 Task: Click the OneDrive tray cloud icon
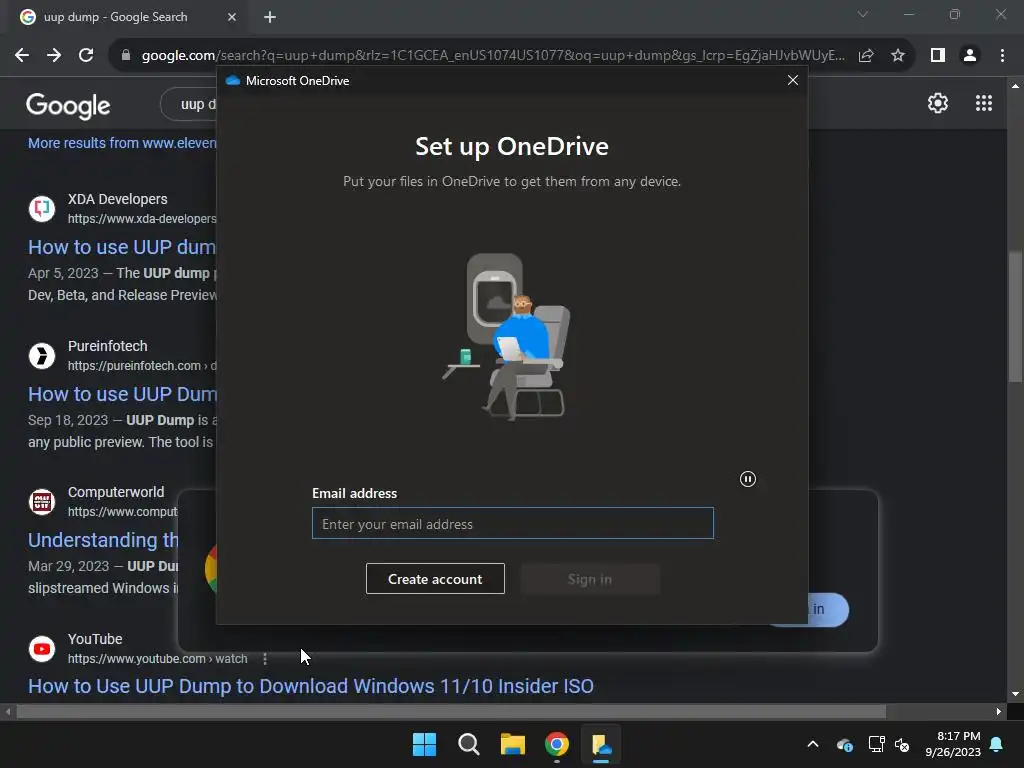pyautogui.click(x=844, y=745)
